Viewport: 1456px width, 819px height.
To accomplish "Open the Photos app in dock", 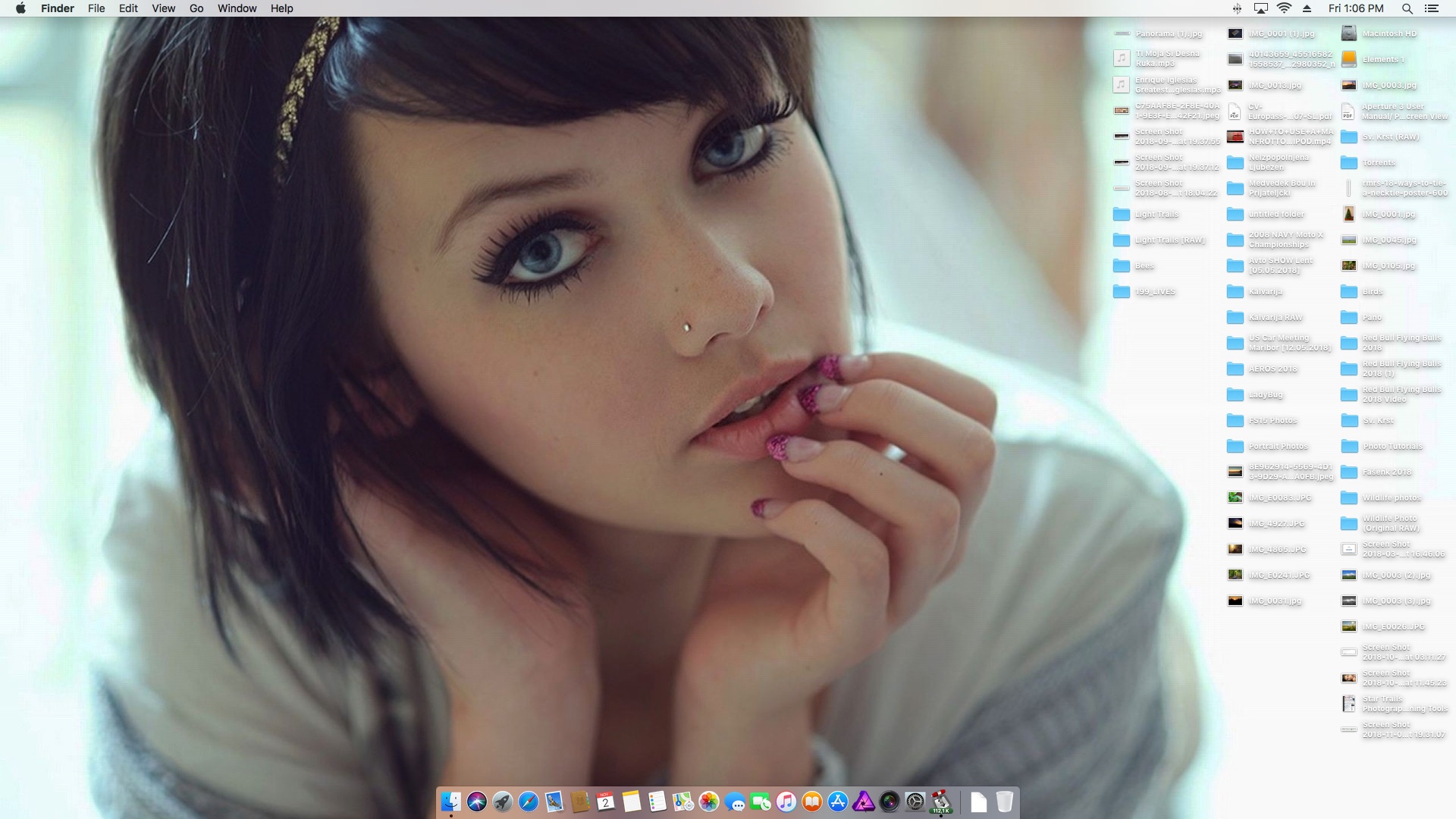I will [709, 802].
